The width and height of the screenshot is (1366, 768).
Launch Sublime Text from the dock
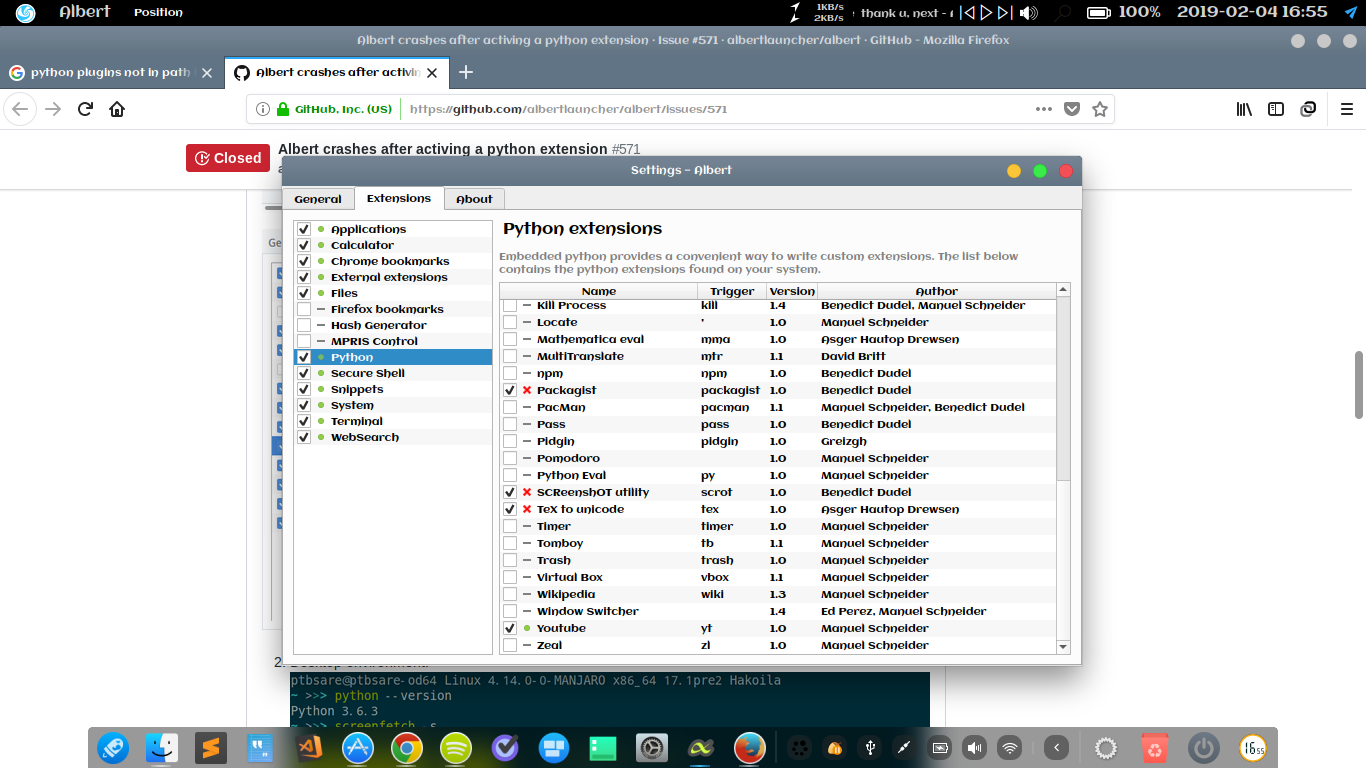[211, 747]
